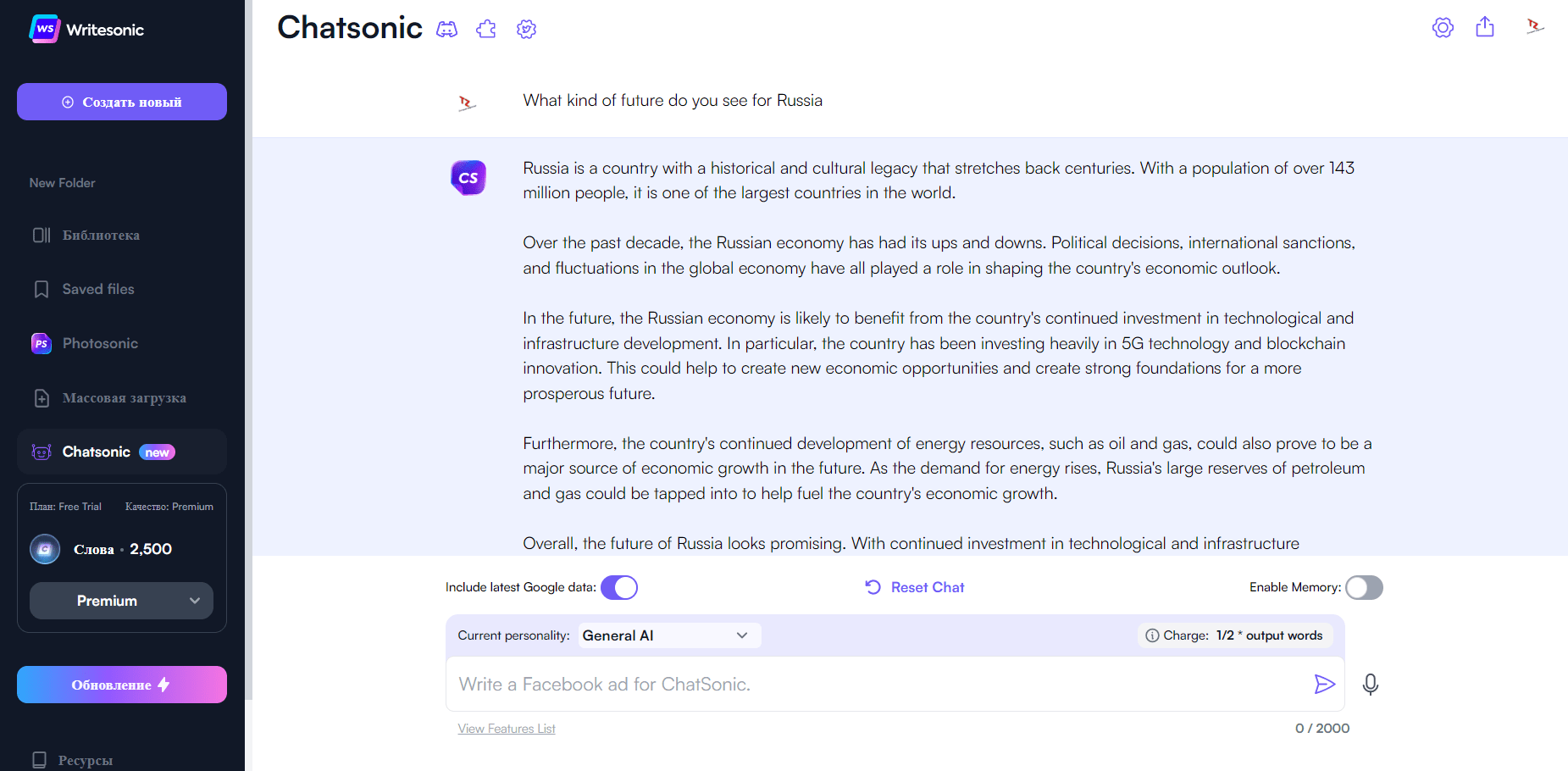Viewport: 1568px width, 771px height.
Task: Click the Photosonic PS icon in the sidebar
Action: pyautogui.click(x=42, y=343)
